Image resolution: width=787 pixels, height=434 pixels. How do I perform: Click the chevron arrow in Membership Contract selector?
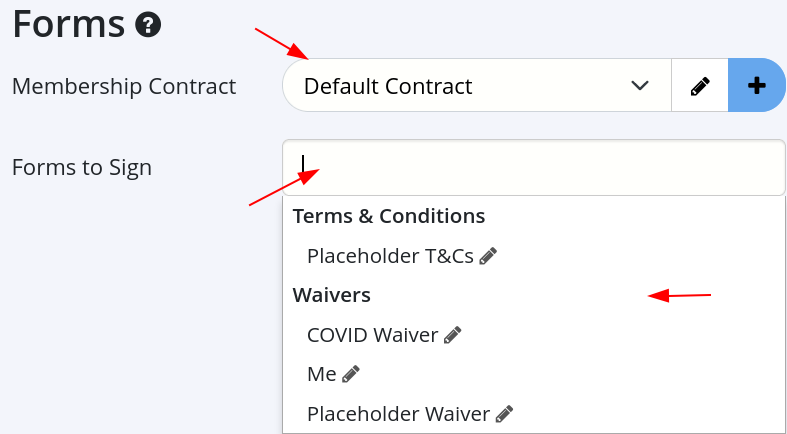click(640, 86)
